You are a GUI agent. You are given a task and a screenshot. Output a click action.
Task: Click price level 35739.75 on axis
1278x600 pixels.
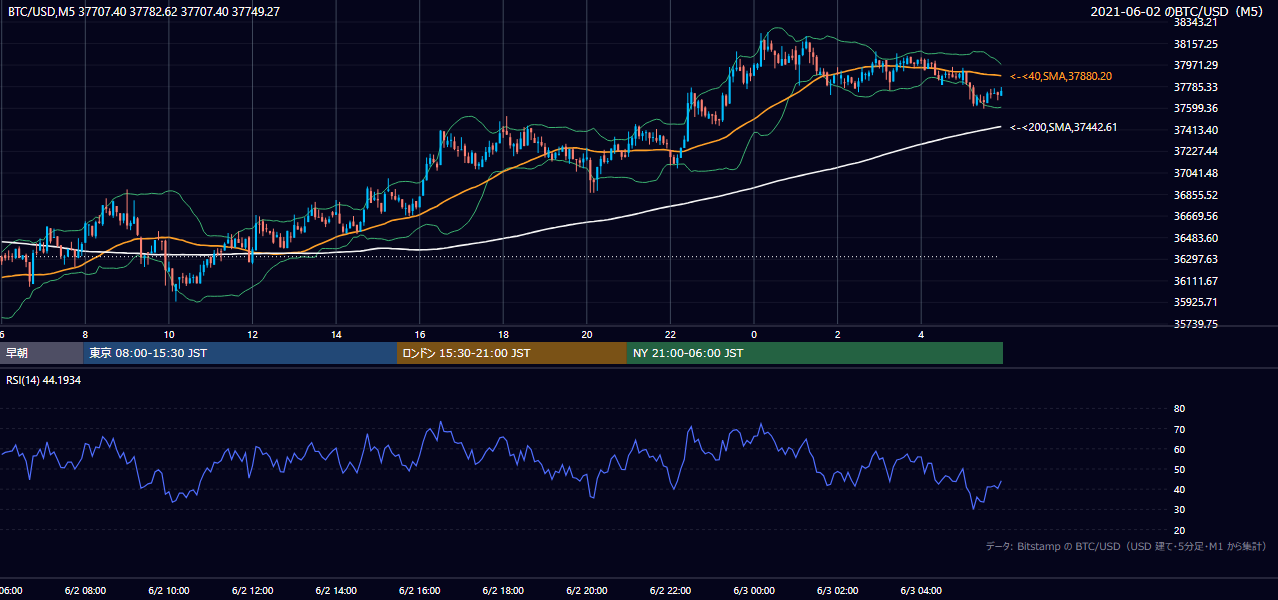pyautogui.click(x=1196, y=324)
